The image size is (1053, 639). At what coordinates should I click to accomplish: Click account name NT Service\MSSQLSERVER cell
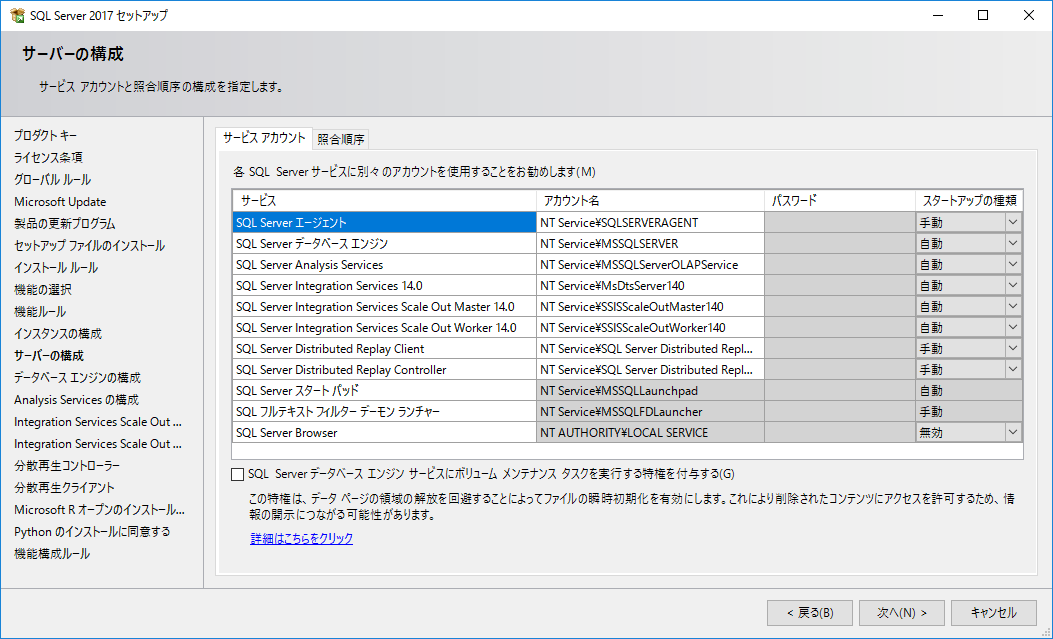coord(650,244)
